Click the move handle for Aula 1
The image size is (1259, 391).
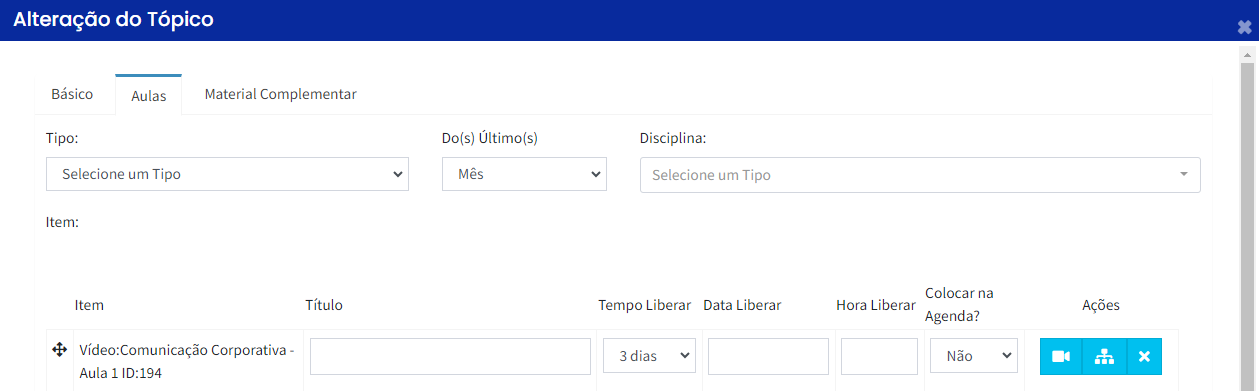59,350
